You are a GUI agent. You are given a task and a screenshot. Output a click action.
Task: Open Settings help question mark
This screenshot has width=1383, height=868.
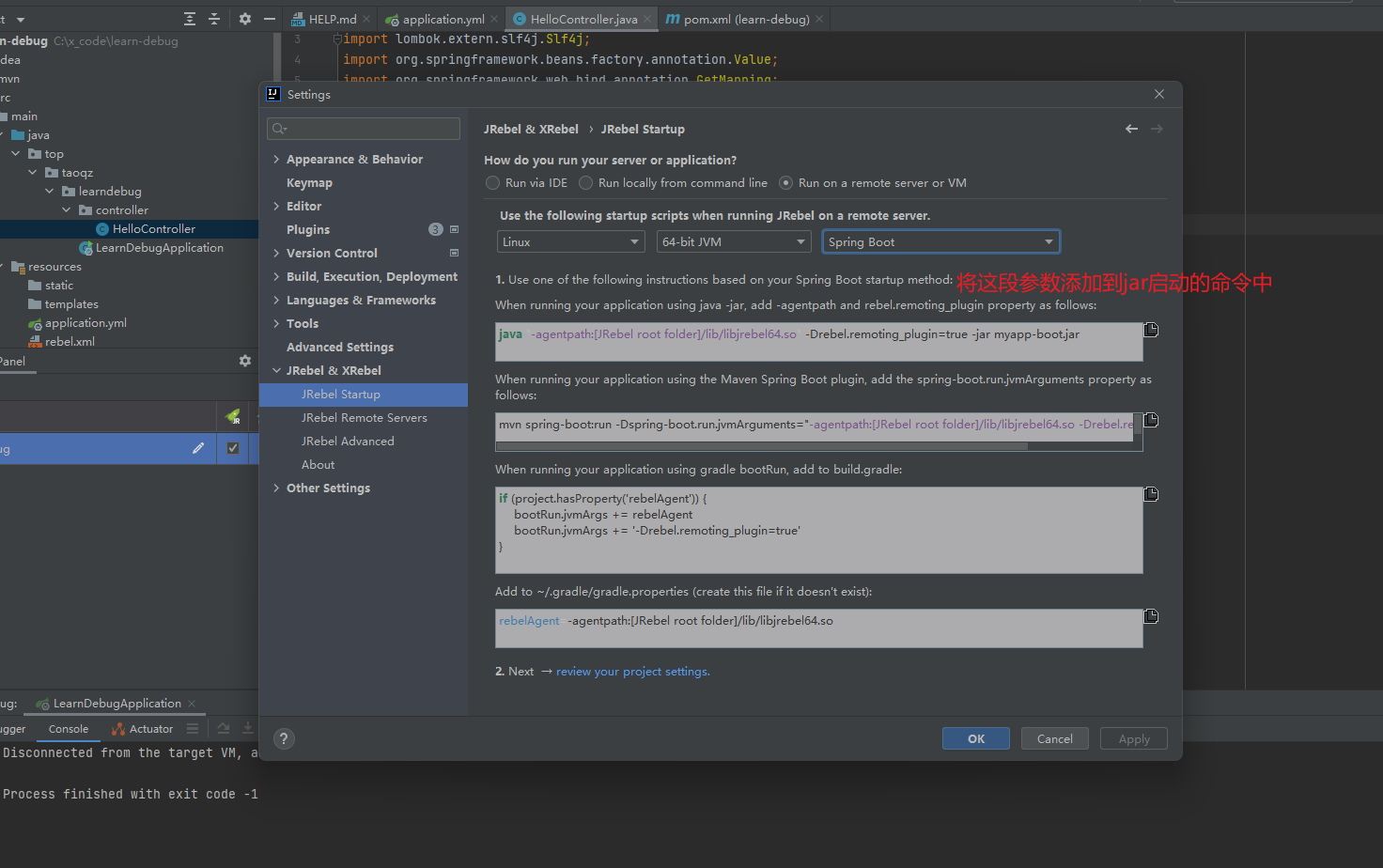[284, 738]
